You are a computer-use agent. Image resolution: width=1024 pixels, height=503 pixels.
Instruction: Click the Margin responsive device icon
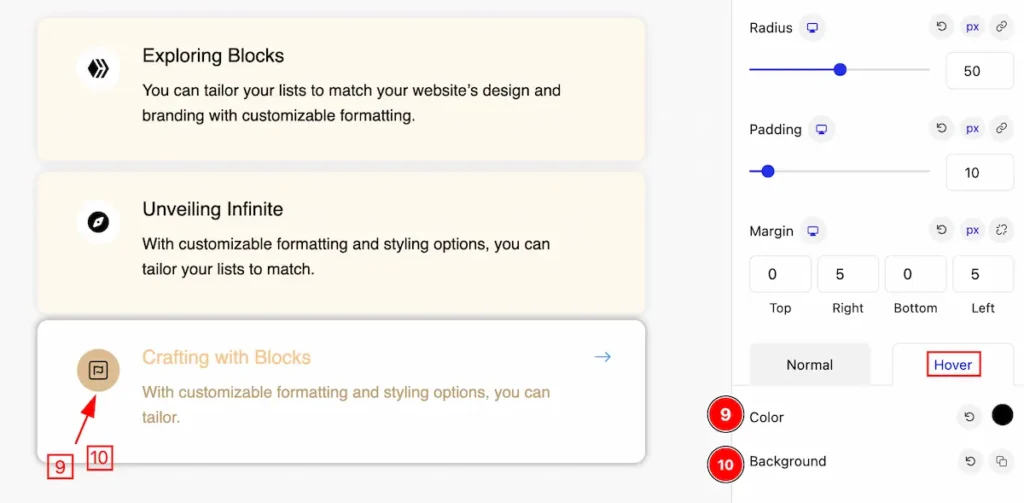pos(813,231)
